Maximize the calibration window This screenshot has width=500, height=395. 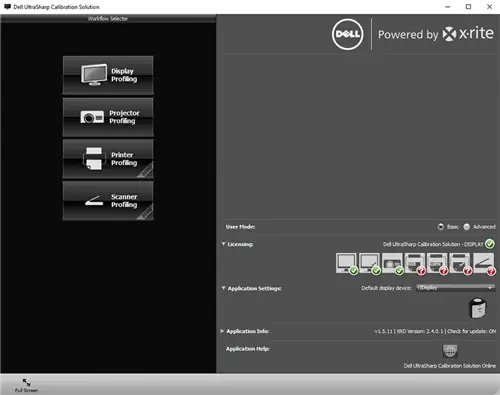[x=468, y=7]
